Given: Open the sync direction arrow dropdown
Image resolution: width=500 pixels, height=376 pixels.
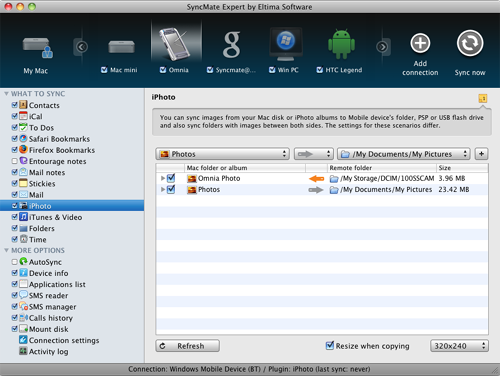Looking at the screenshot, I should [x=314, y=154].
